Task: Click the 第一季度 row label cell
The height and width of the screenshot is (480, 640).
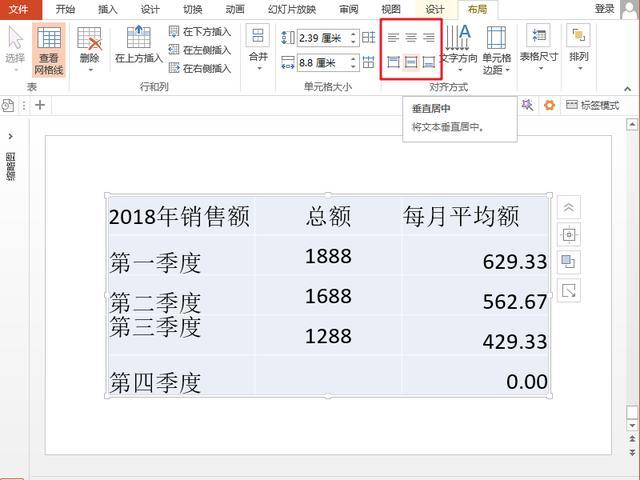Action: click(x=181, y=256)
